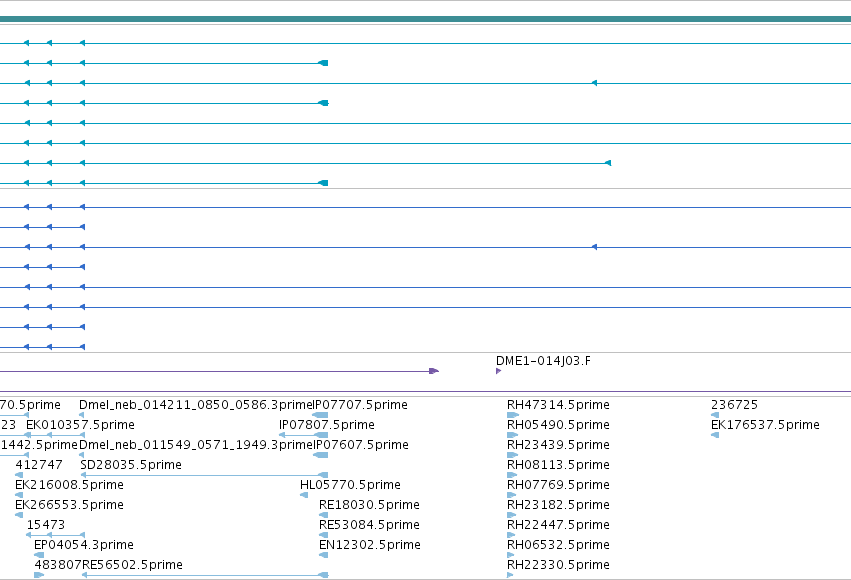Image resolution: width=851 pixels, height=580 pixels.
Task: Select the IP07607.5prime label
Action: [361, 445]
